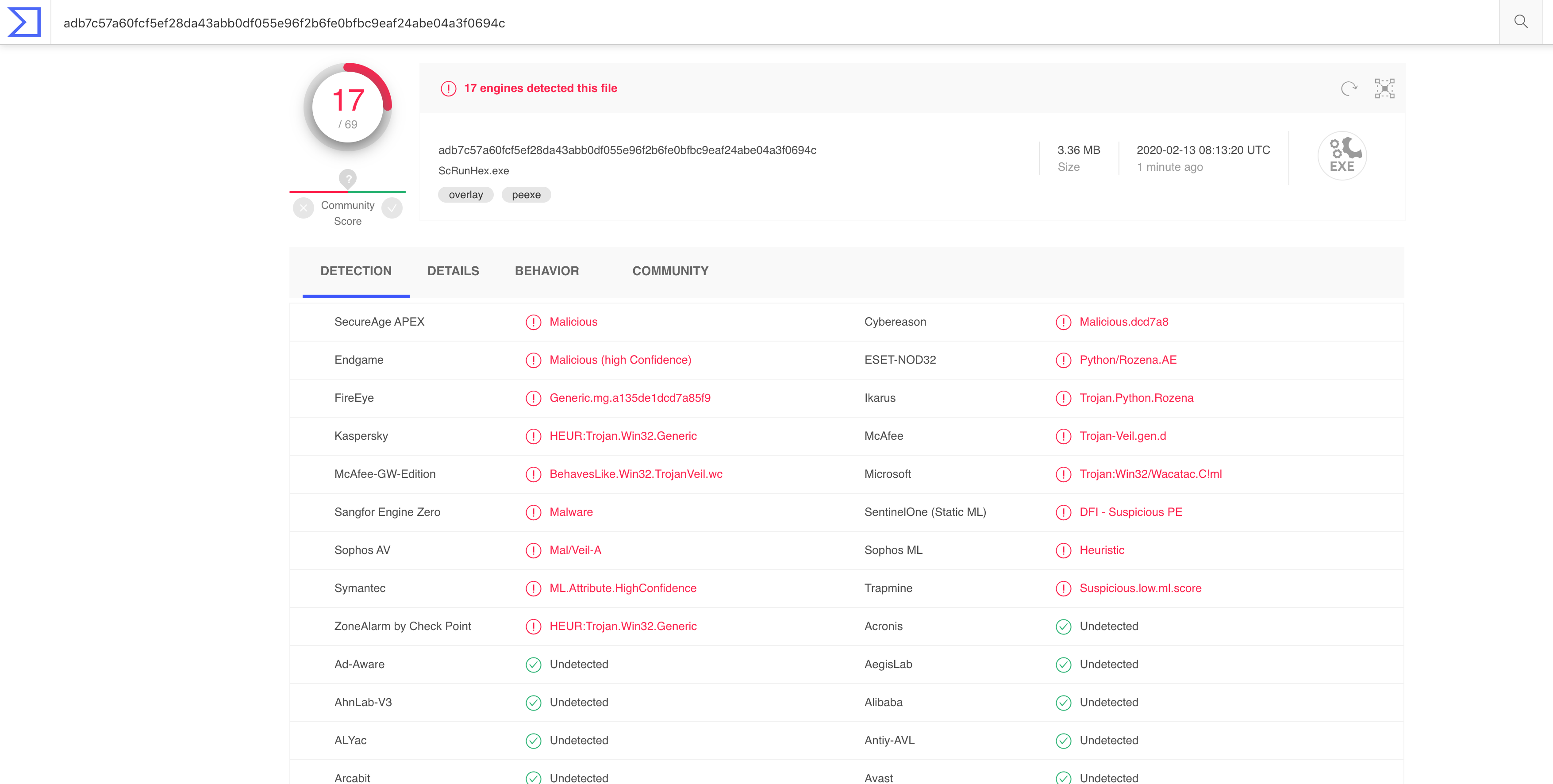
Task: Click the reanalyze refresh icon
Action: 1349,88
